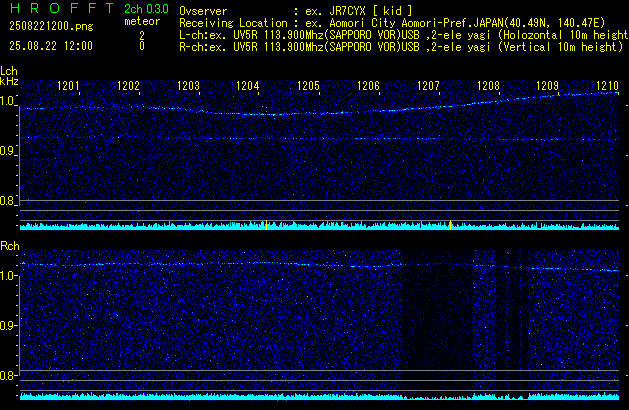Click the 1.0 frequency label on Lch axis
The image size is (629, 410).
(7, 101)
